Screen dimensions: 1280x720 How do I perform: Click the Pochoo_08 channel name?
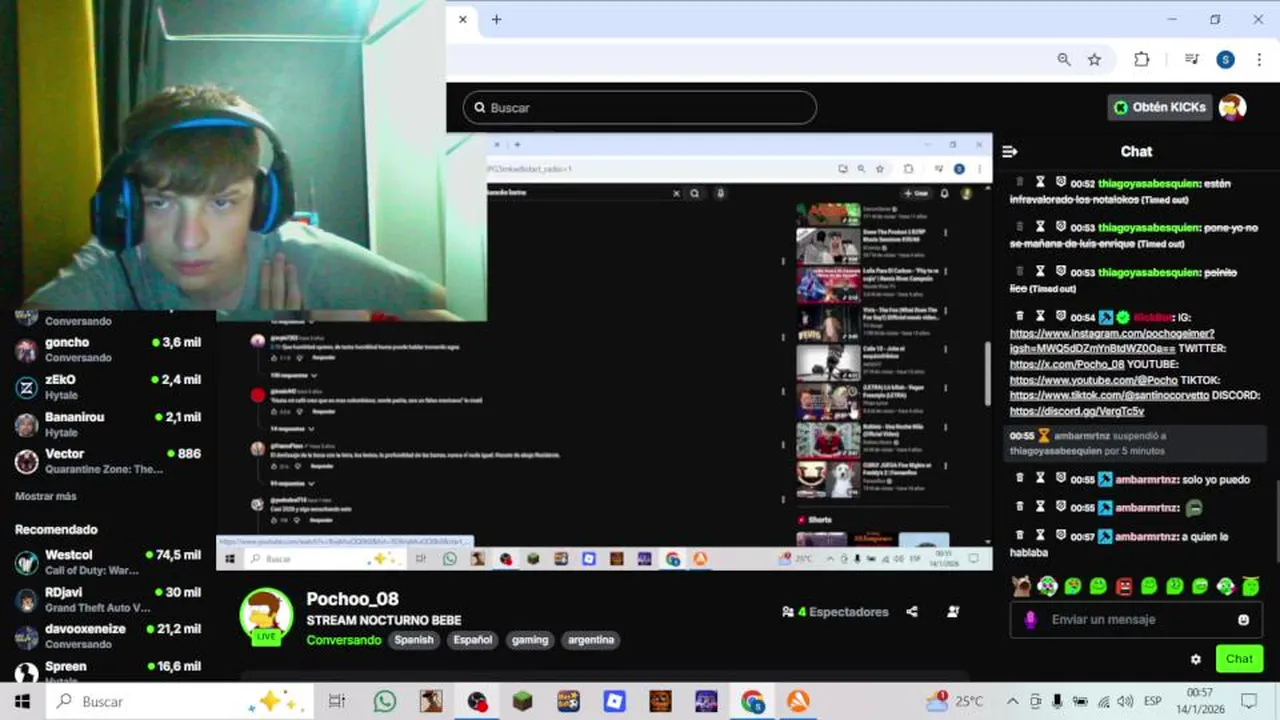click(x=352, y=599)
